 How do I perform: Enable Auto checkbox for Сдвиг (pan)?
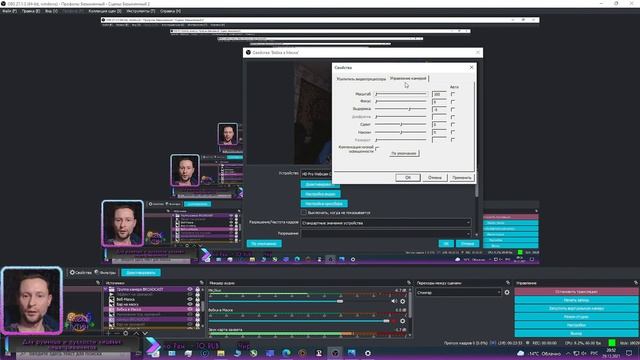[x=453, y=124]
